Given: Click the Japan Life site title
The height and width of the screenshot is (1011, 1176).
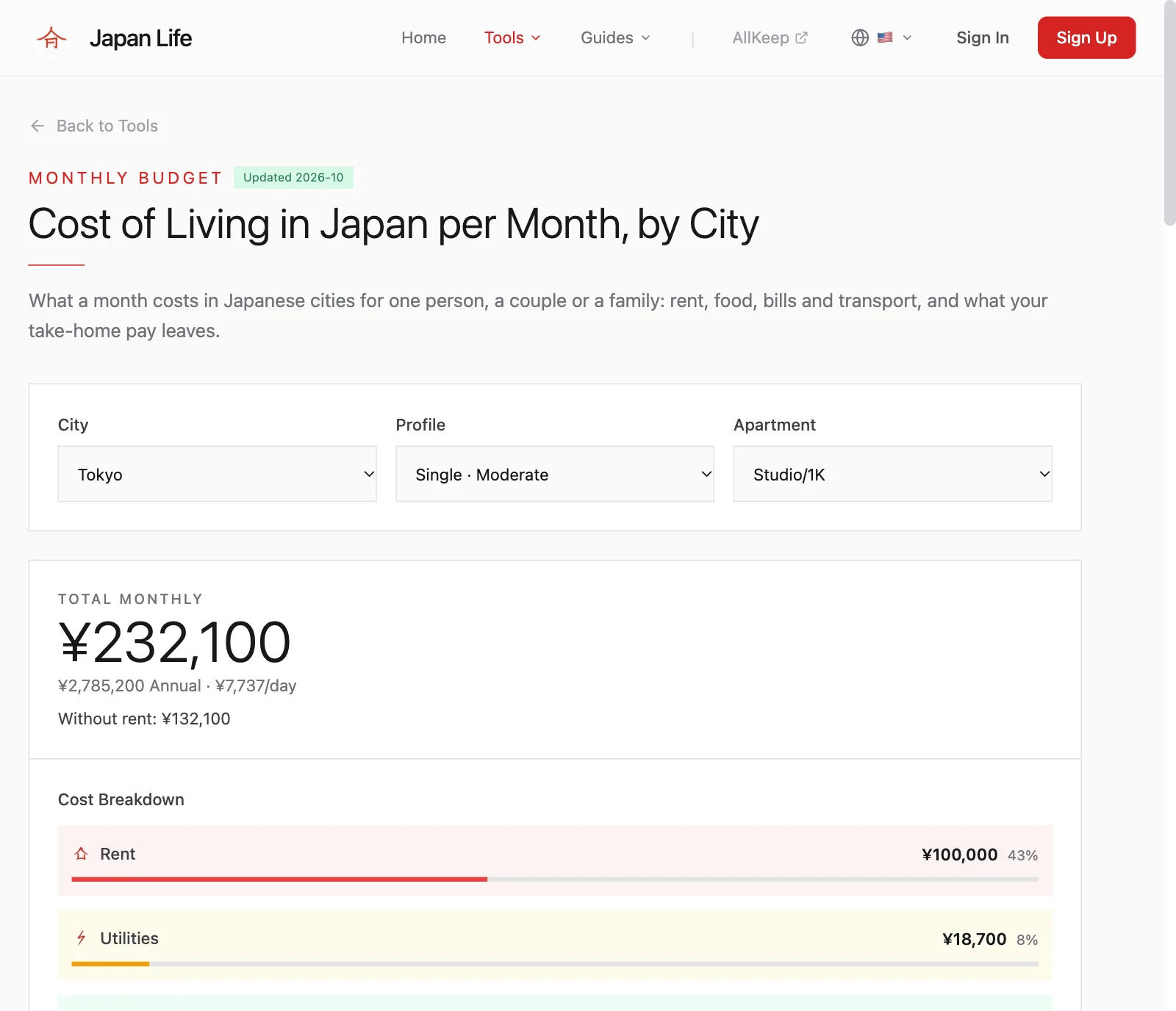Looking at the screenshot, I should pyautogui.click(x=140, y=38).
